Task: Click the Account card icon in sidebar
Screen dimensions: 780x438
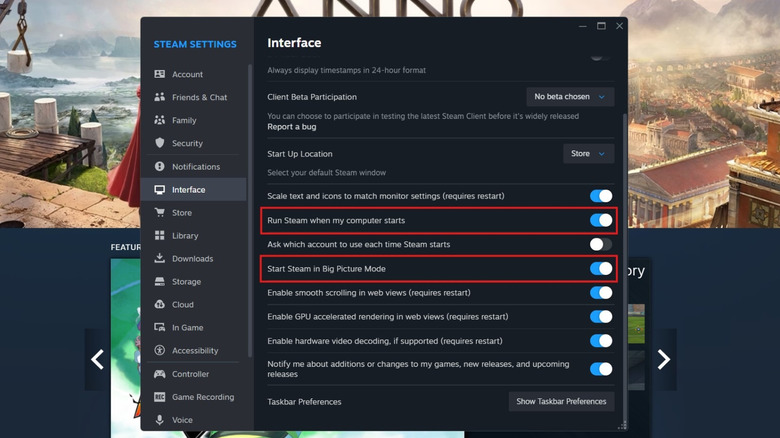Action: click(x=160, y=74)
